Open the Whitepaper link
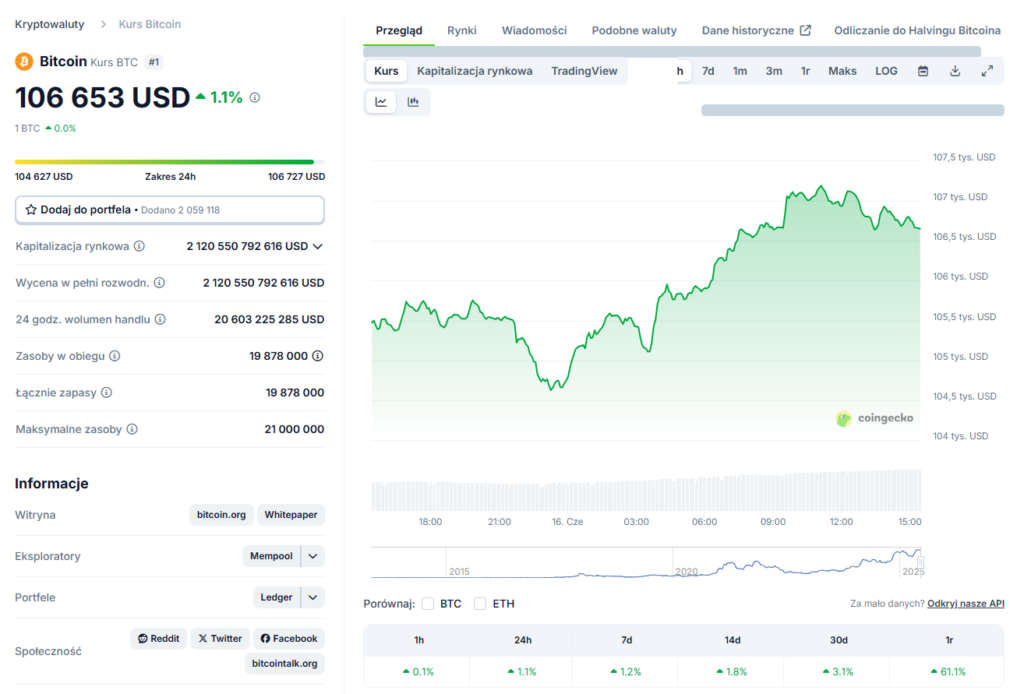The width and height of the screenshot is (1024, 694). point(291,515)
